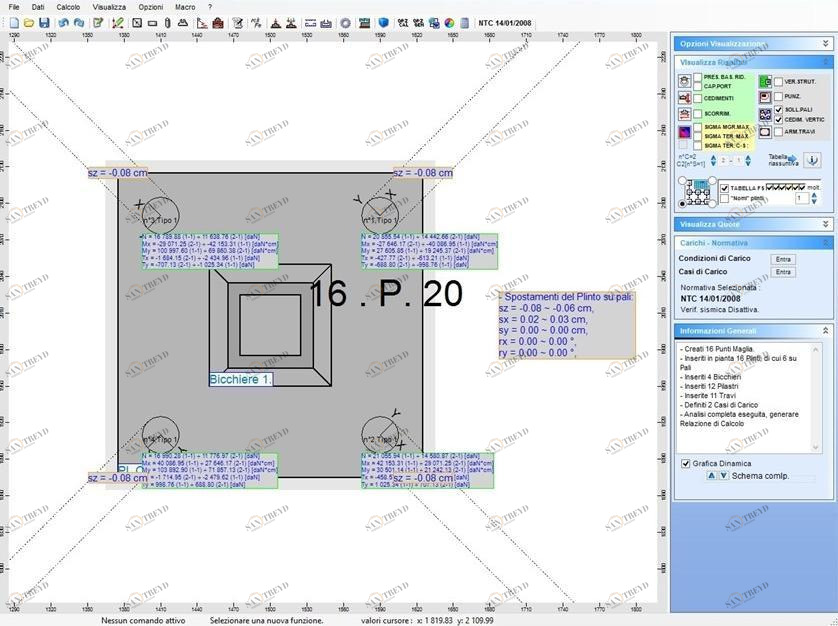Enable the CEDIMENTI checkbox

pyautogui.click(x=698, y=98)
